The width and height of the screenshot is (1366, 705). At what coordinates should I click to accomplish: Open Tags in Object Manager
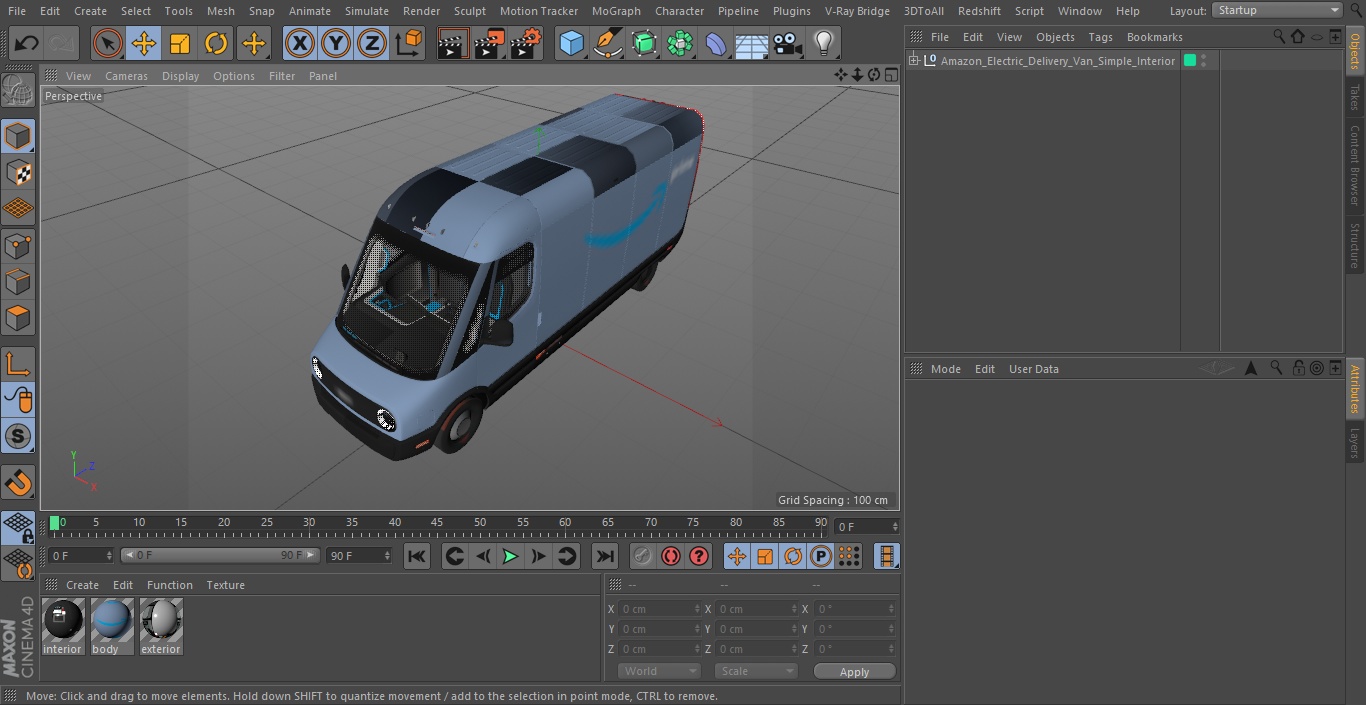click(x=1100, y=37)
